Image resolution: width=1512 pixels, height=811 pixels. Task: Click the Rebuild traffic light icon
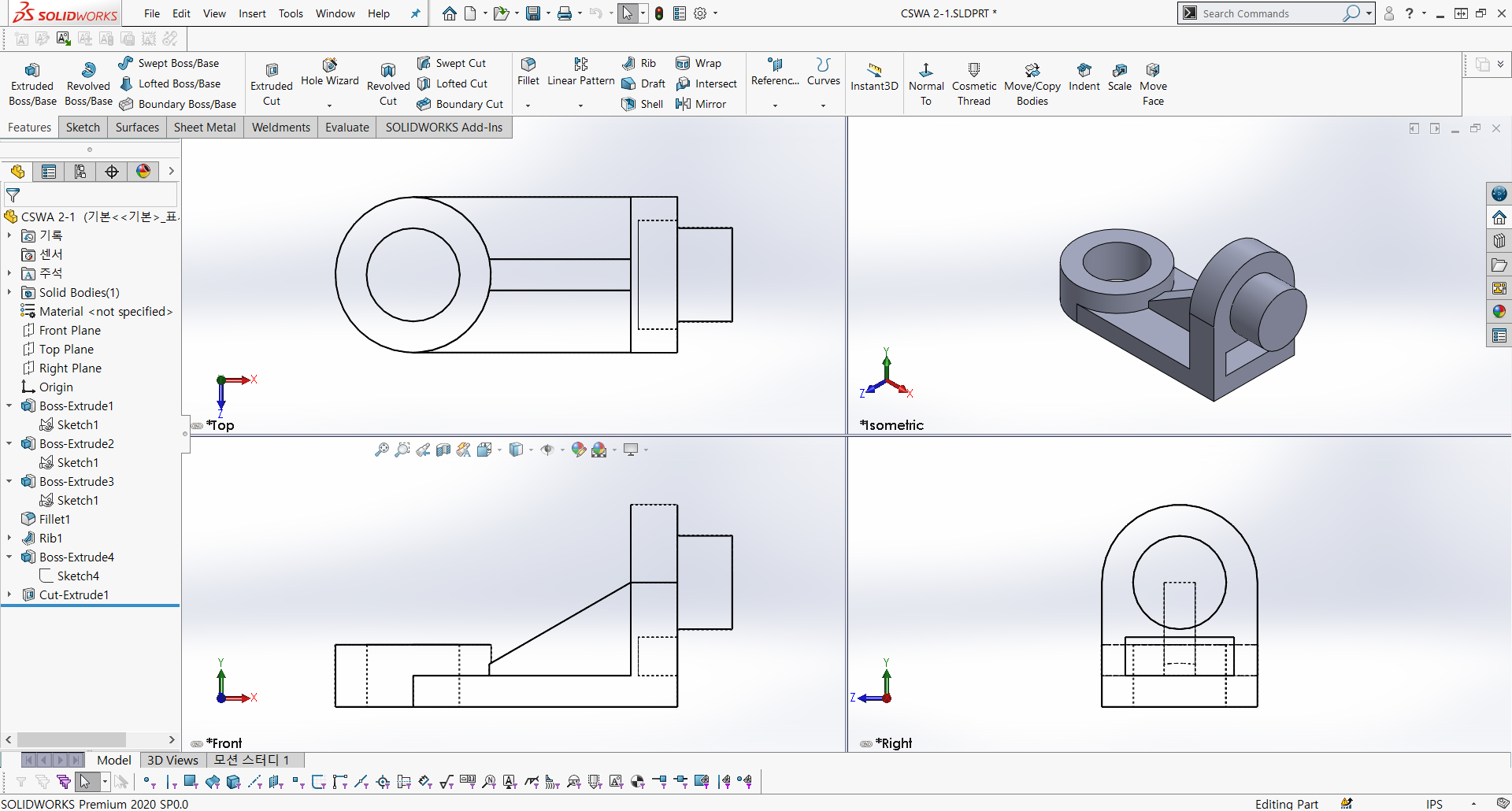tap(659, 13)
